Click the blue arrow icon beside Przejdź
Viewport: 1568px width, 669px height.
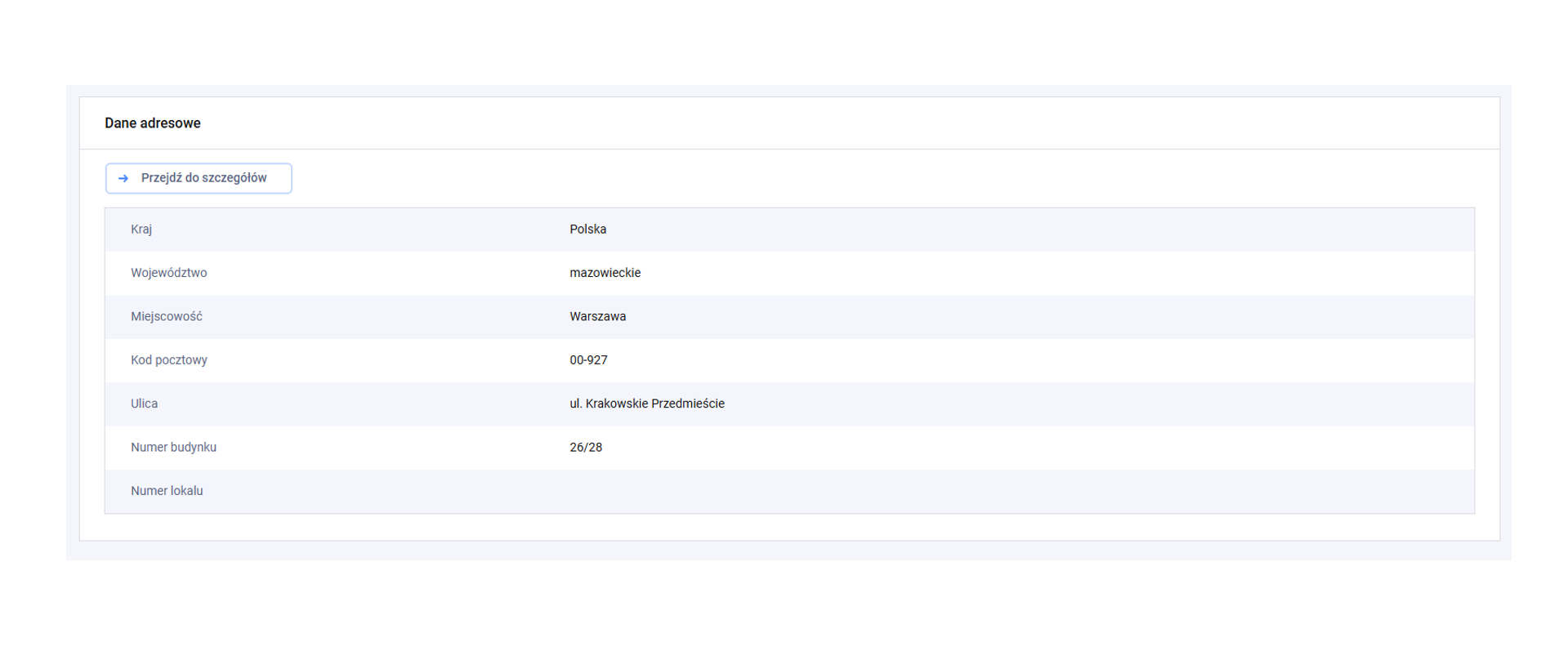[x=123, y=178]
